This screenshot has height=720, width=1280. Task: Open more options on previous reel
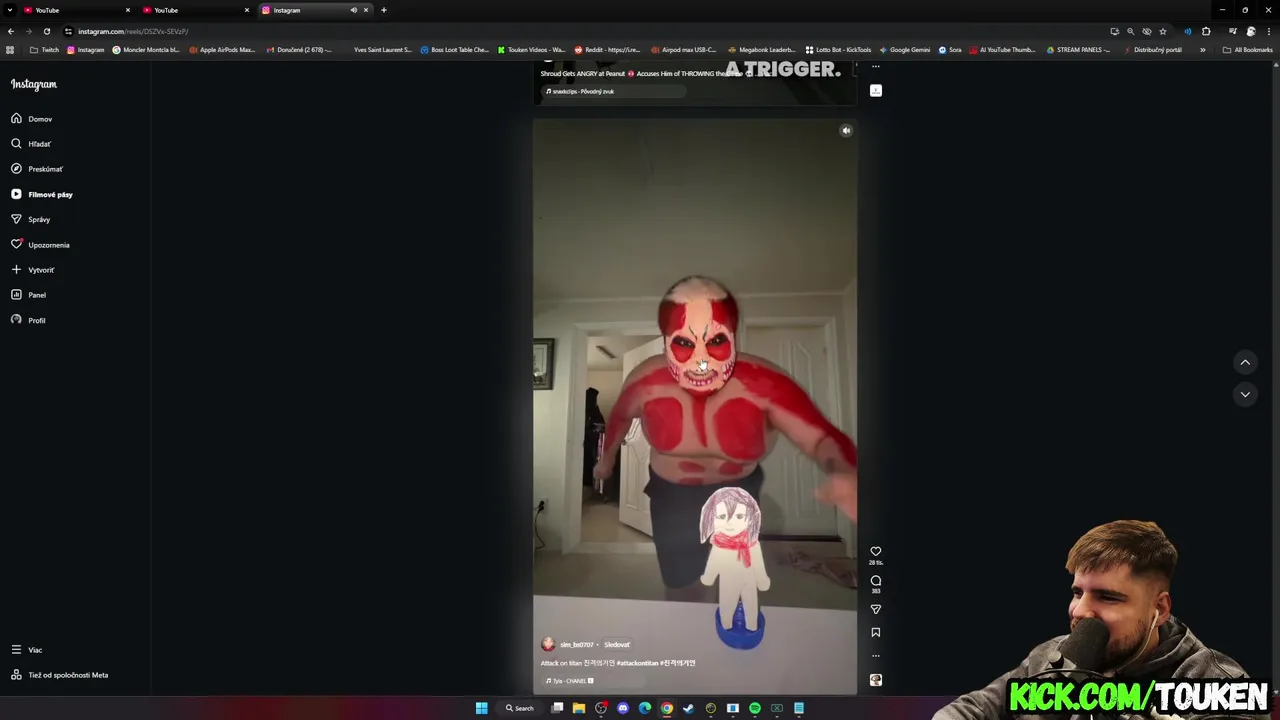(x=876, y=67)
